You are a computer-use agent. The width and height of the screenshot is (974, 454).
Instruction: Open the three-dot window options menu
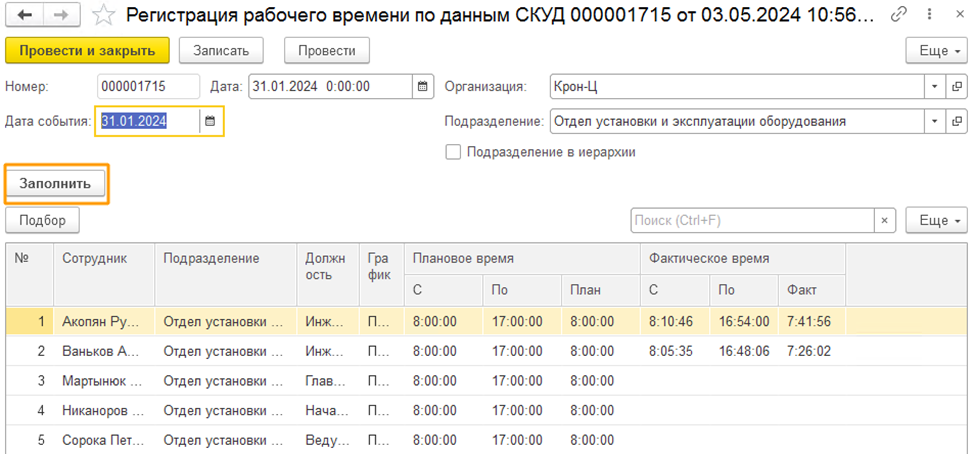click(x=925, y=16)
